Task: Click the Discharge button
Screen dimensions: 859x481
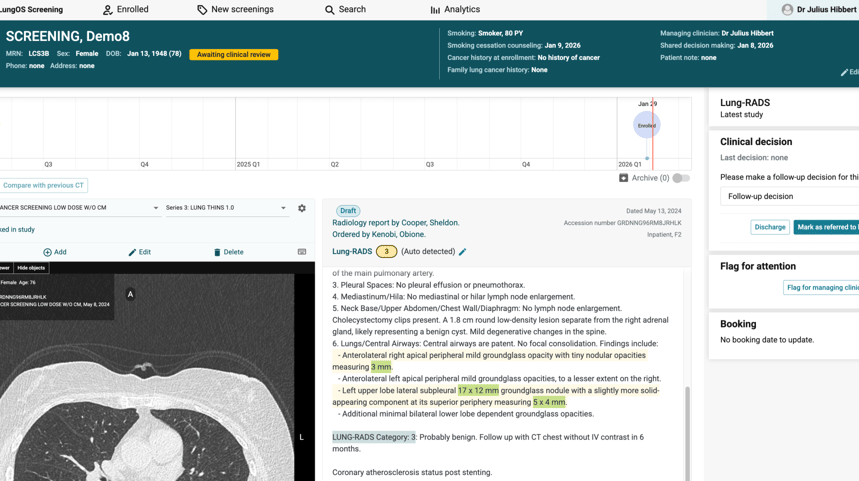Action: (770, 227)
